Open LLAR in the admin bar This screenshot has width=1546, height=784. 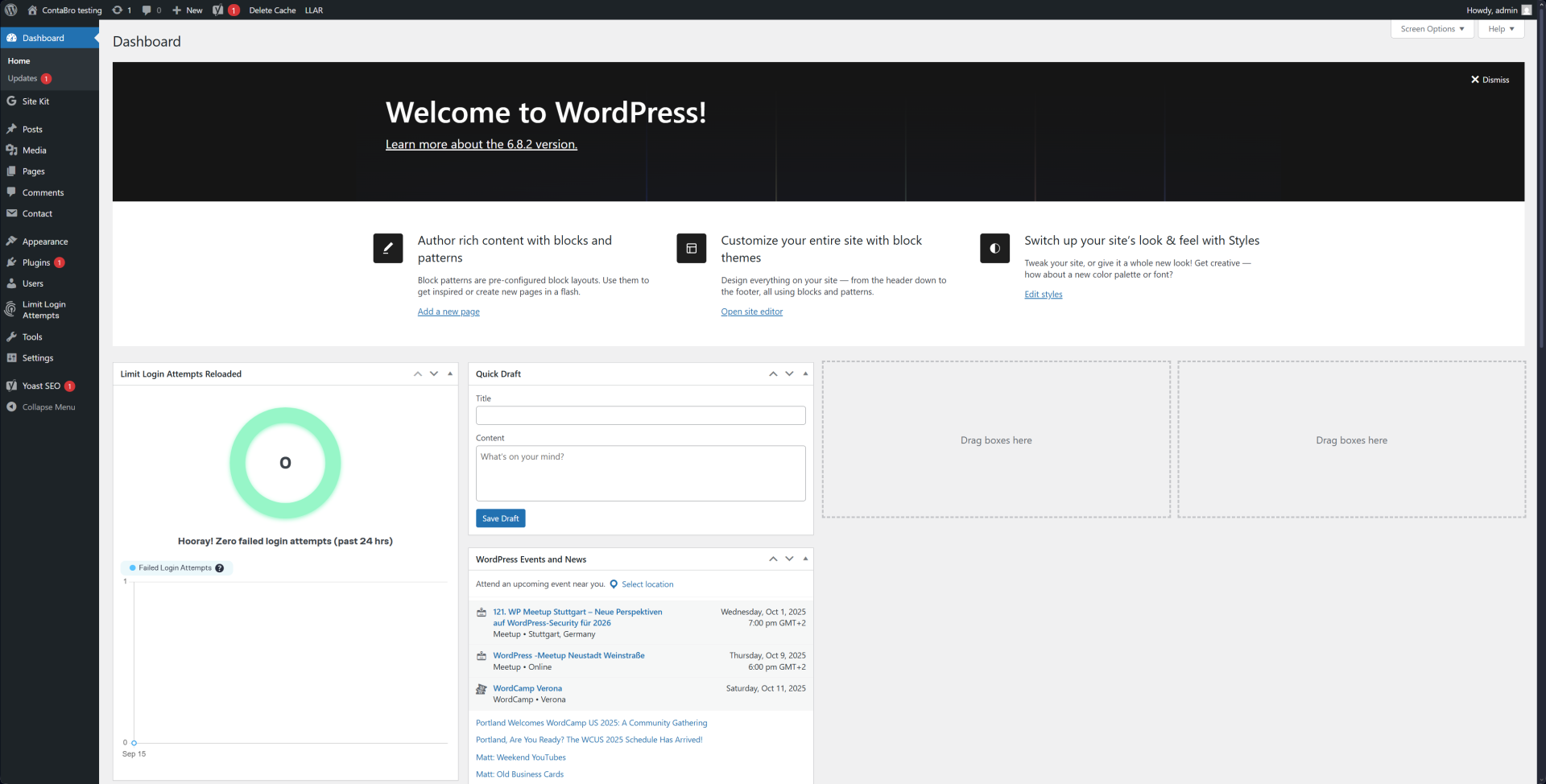[314, 10]
